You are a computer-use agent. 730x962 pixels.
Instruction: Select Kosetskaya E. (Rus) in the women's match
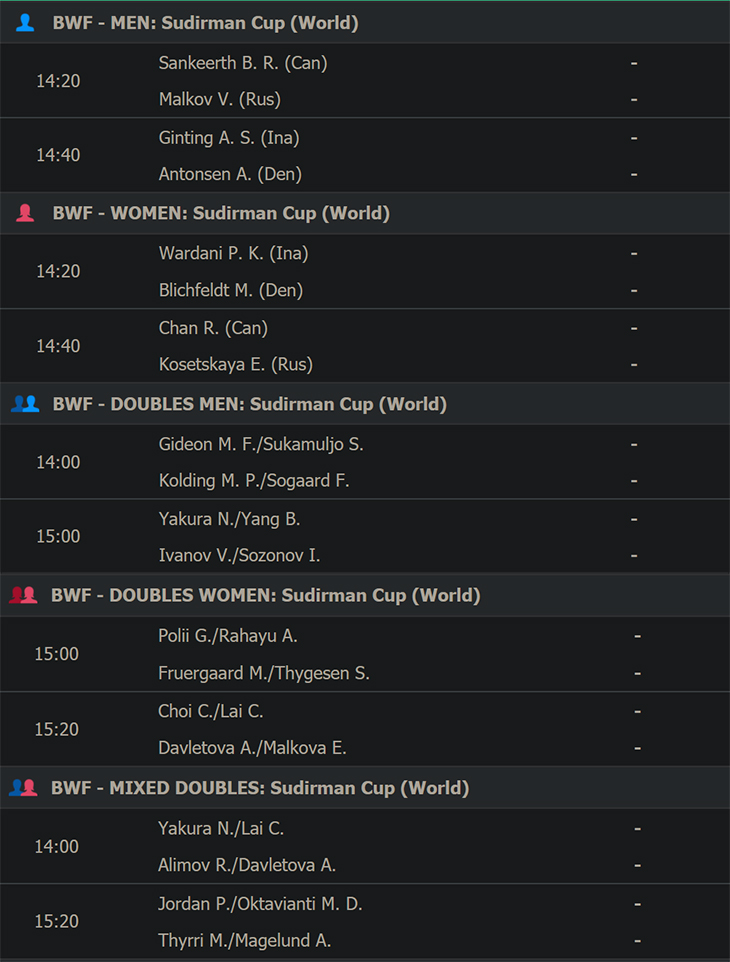pyautogui.click(x=236, y=364)
